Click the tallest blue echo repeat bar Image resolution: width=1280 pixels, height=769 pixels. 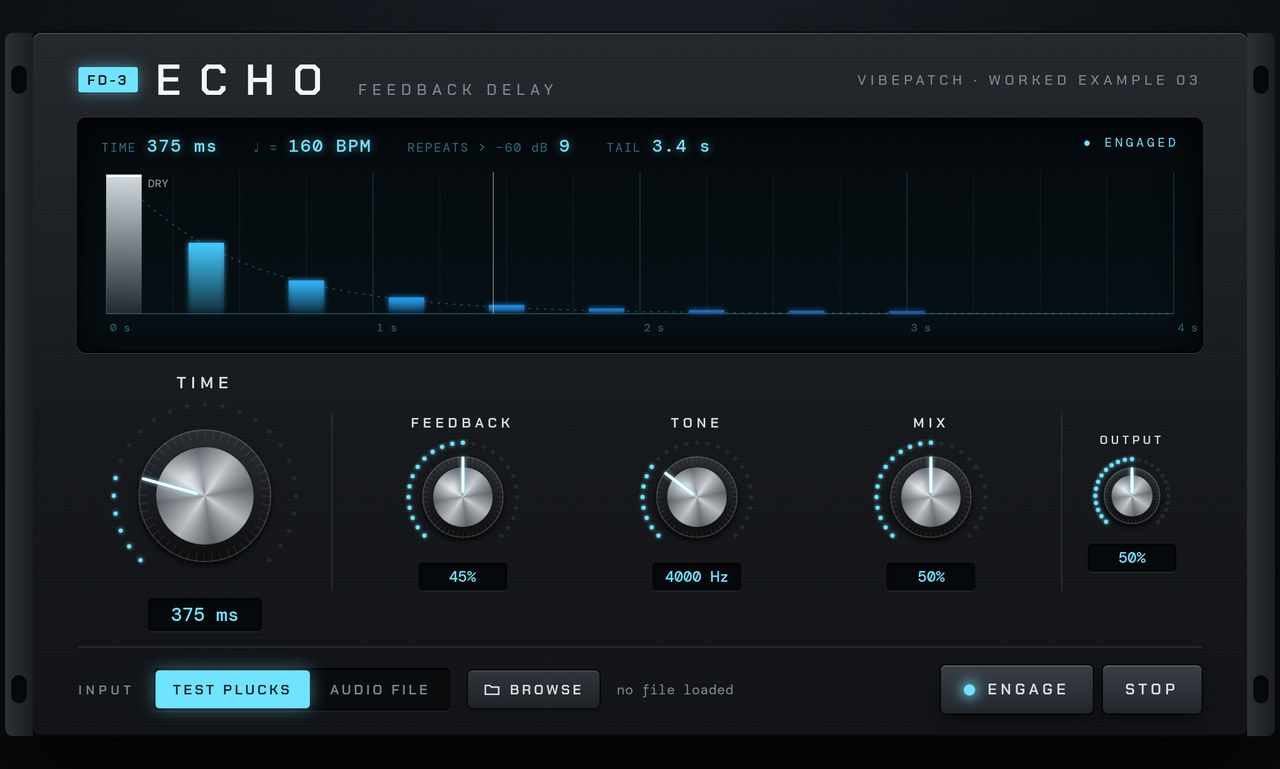click(206, 278)
